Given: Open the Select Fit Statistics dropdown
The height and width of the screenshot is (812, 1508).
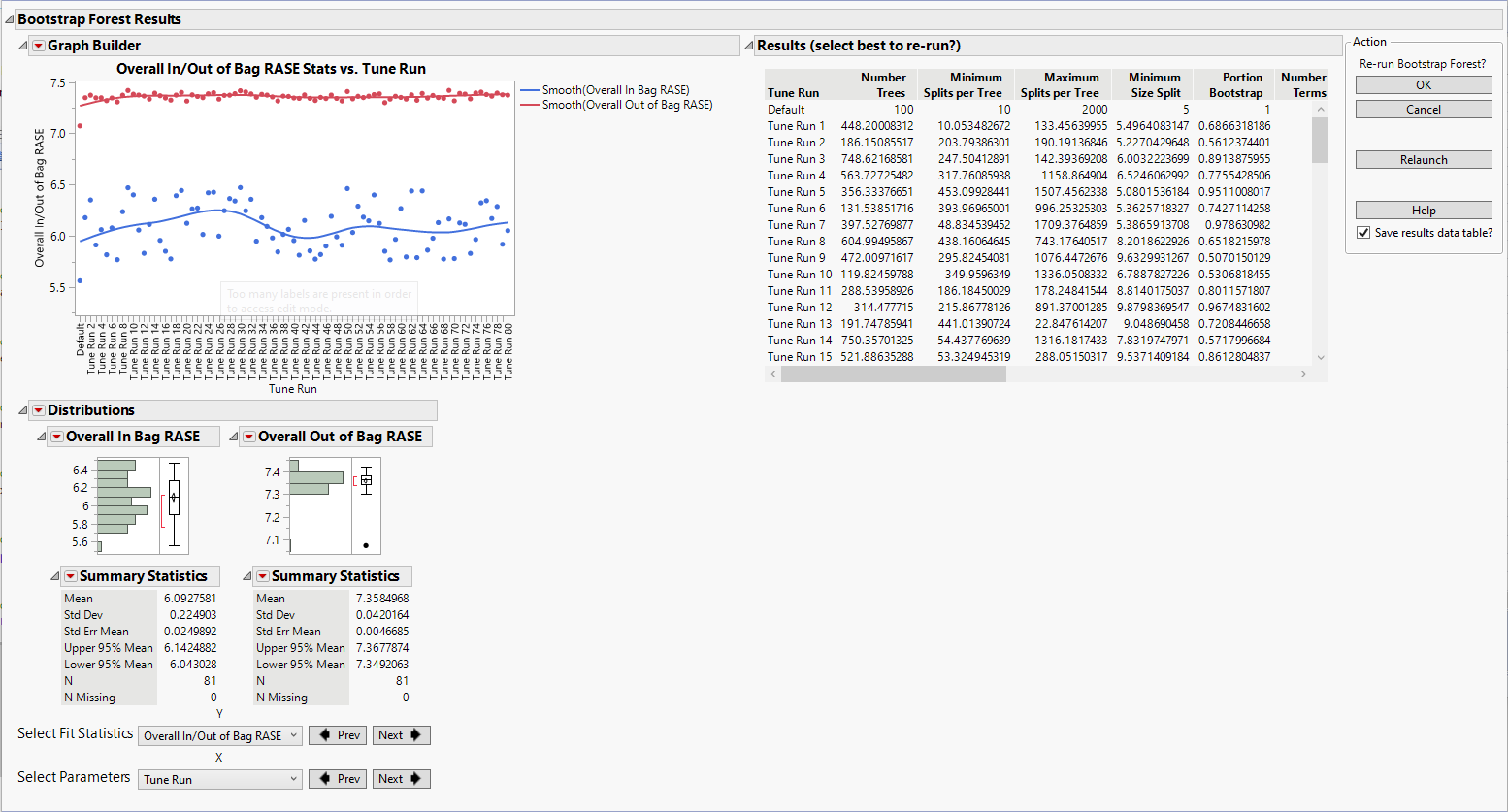Looking at the screenshot, I should (x=219, y=735).
